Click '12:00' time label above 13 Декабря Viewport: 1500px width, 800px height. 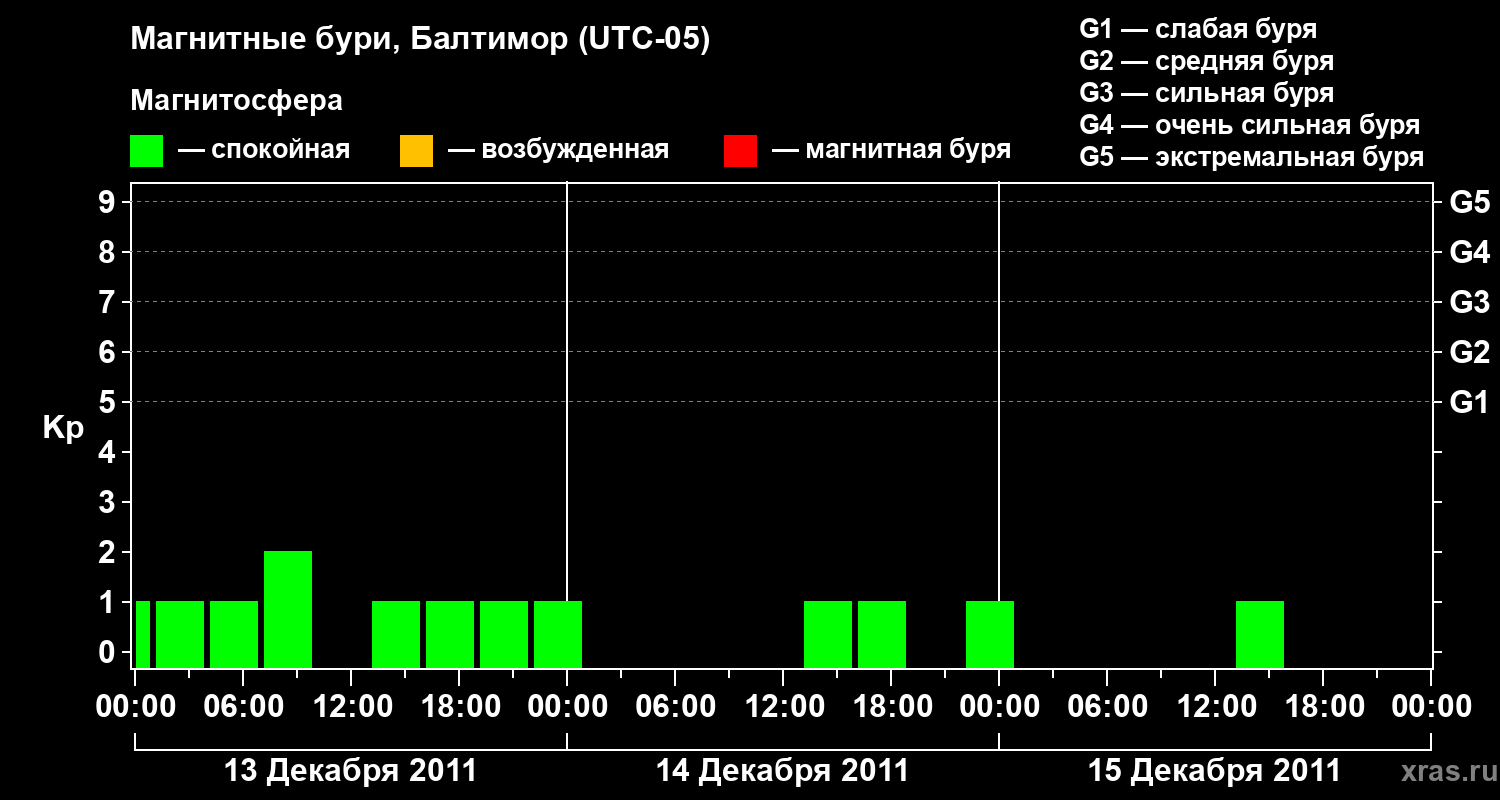click(x=351, y=707)
